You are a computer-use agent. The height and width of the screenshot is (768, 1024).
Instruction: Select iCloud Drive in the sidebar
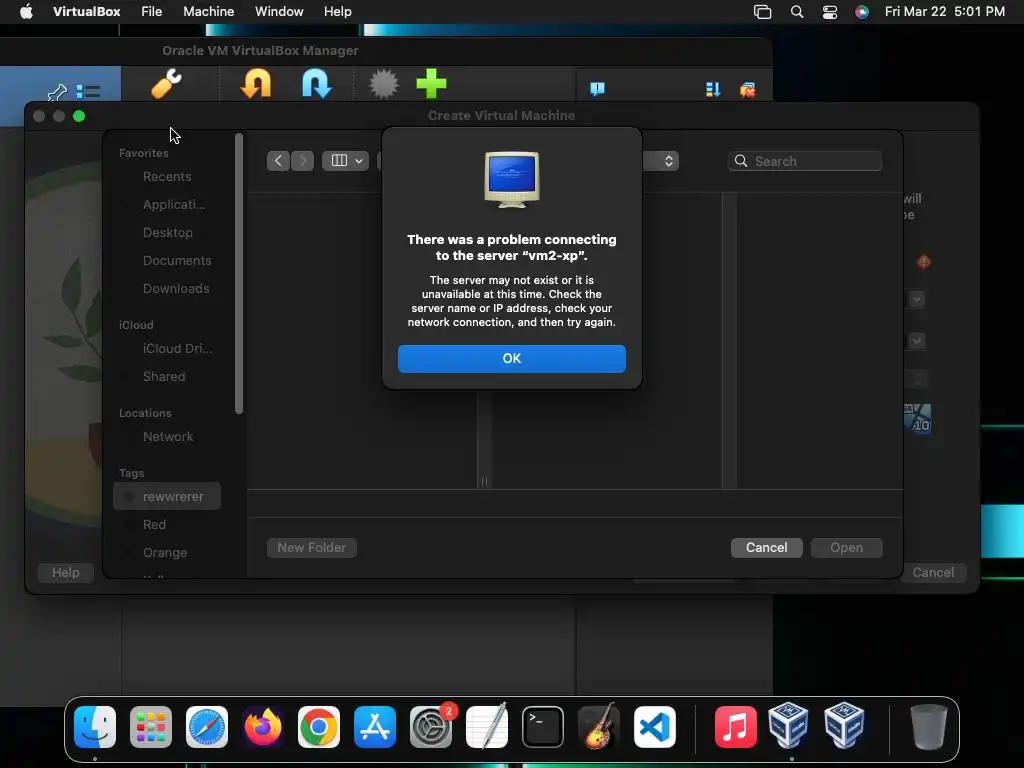click(x=177, y=349)
